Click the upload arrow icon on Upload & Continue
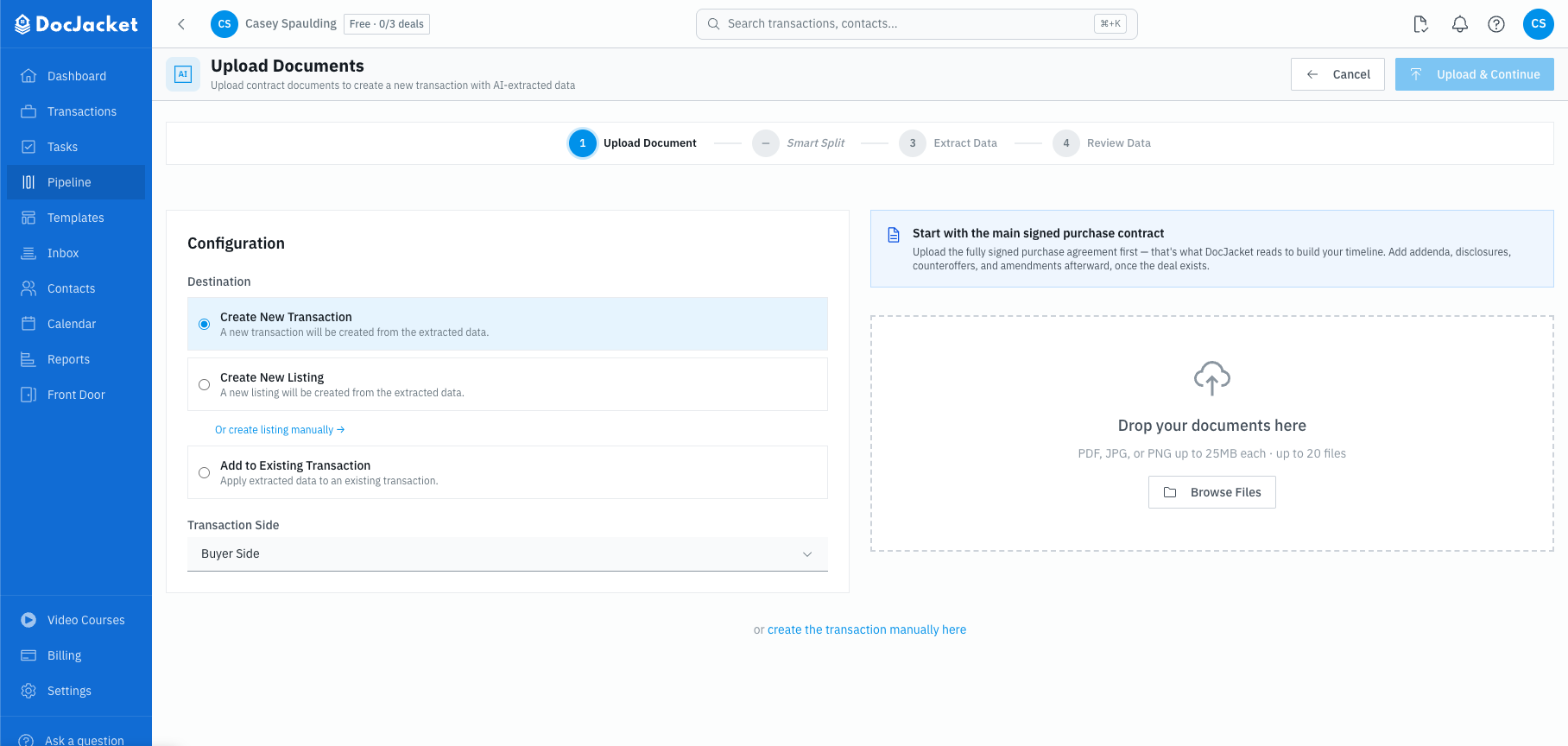Image resolution: width=1568 pixels, height=746 pixels. click(x=1416, y=74)
